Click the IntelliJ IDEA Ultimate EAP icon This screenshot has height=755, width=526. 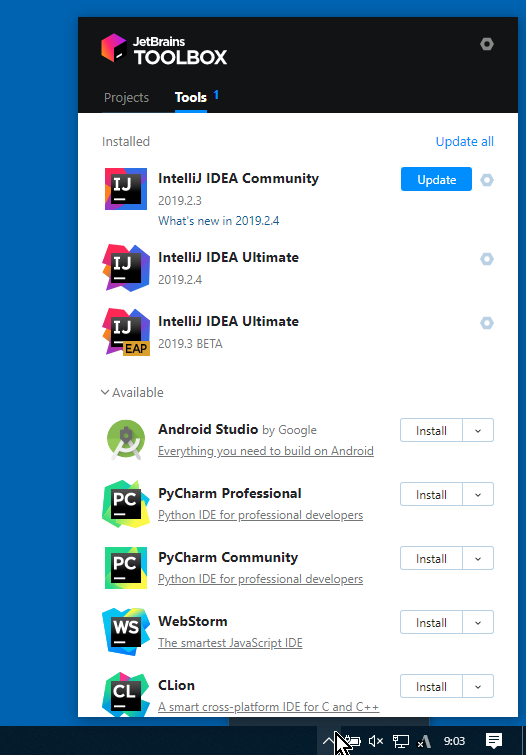point(126,332)
